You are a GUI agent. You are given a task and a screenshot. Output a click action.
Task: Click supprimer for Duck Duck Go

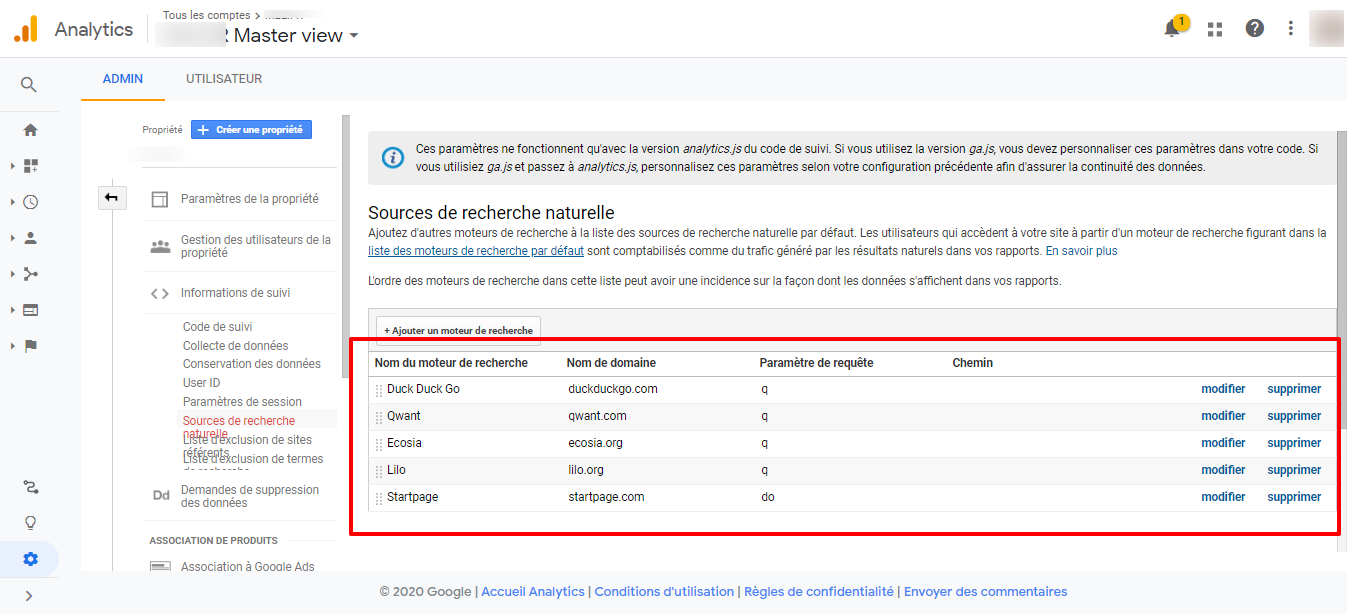point(1294,389)
